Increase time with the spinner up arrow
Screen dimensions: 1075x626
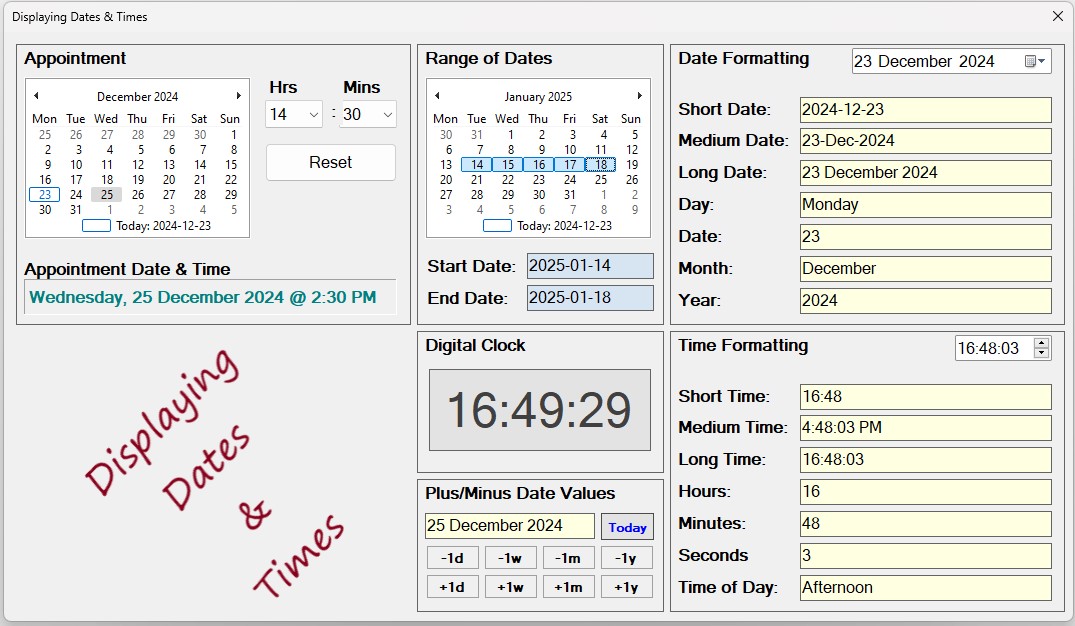[x=1042, y=343]
